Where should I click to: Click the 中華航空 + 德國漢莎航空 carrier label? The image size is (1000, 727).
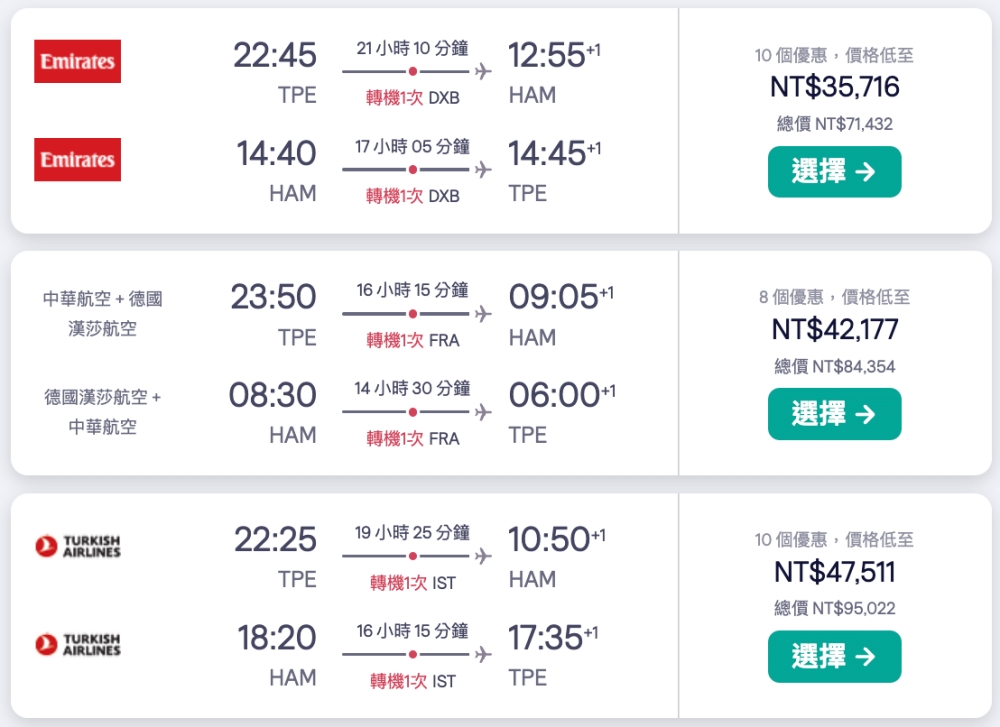tap(103, 313)
